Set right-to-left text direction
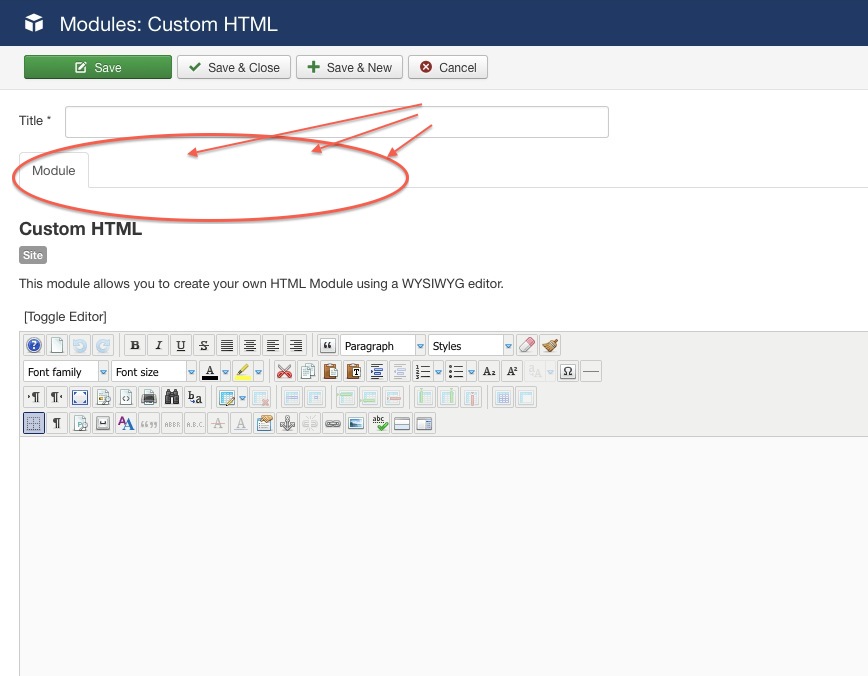The image size is (868, 676). pyautogui.click(x=57, y=398)
